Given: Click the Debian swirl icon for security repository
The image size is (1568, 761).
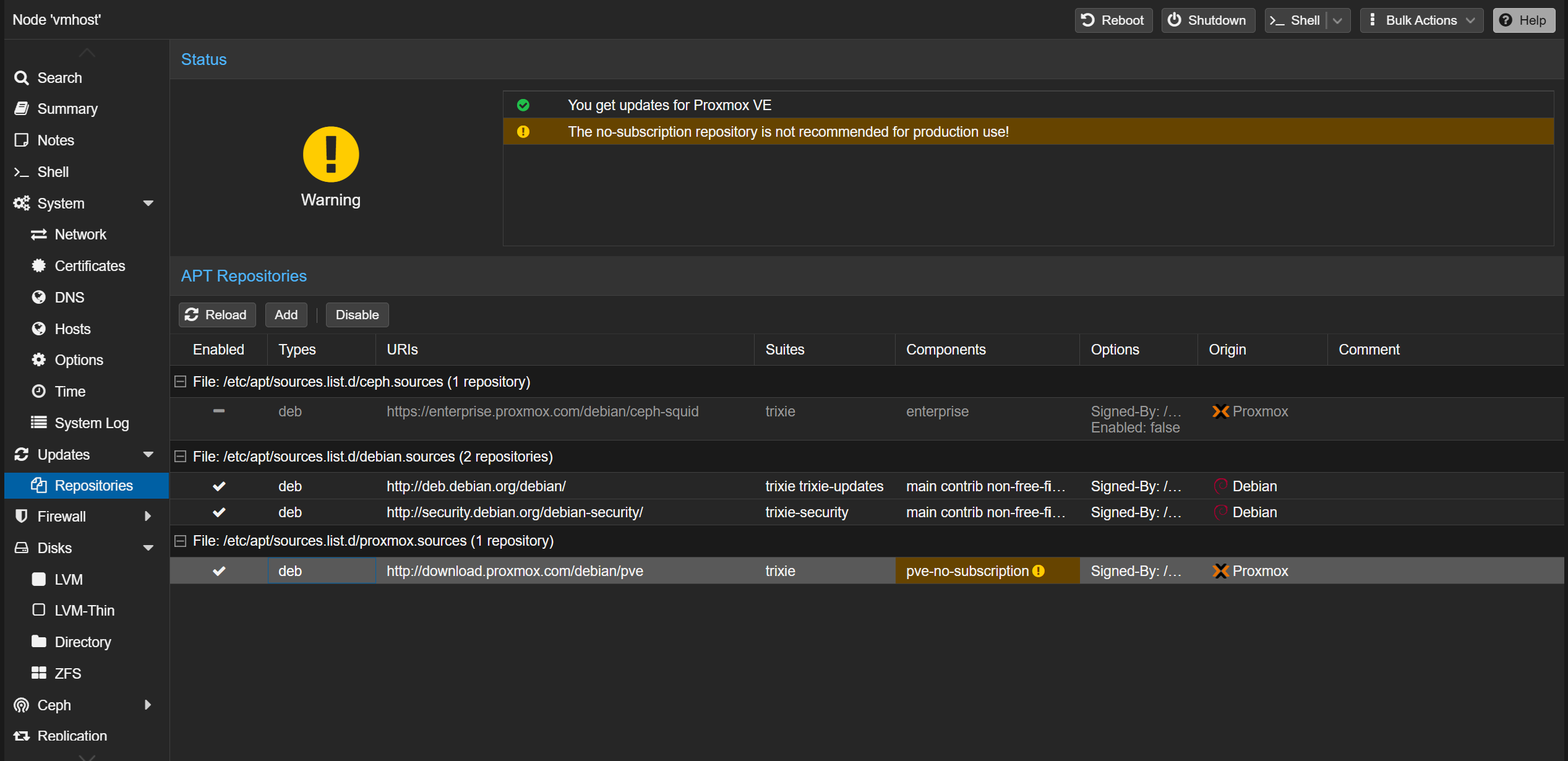Looking at the screenshot, I should (1220, 512).
